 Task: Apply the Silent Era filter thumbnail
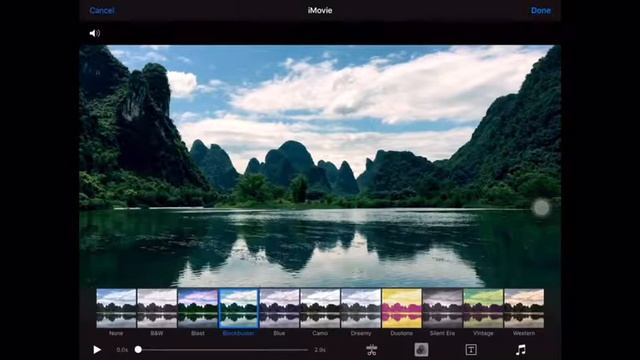(x=443, y=309)
